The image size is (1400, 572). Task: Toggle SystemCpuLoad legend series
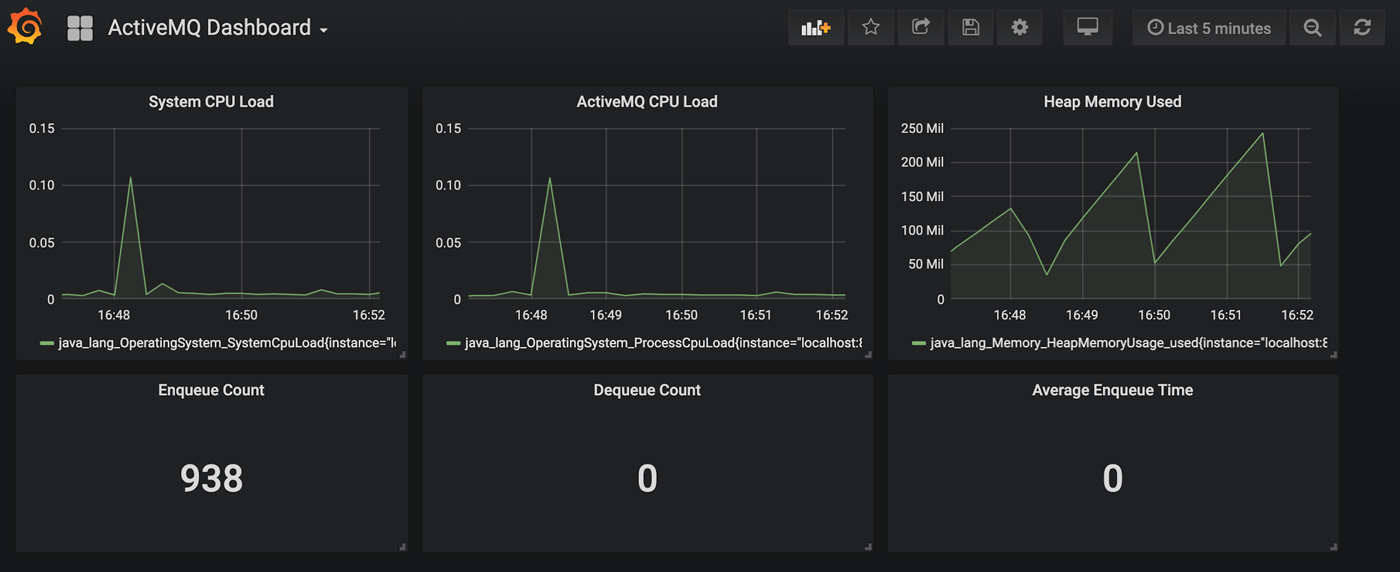pos(227,343)
